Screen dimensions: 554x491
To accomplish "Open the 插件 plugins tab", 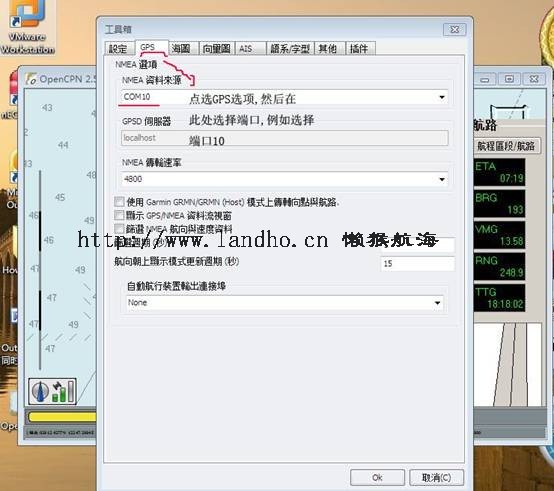I will point(360,48).
